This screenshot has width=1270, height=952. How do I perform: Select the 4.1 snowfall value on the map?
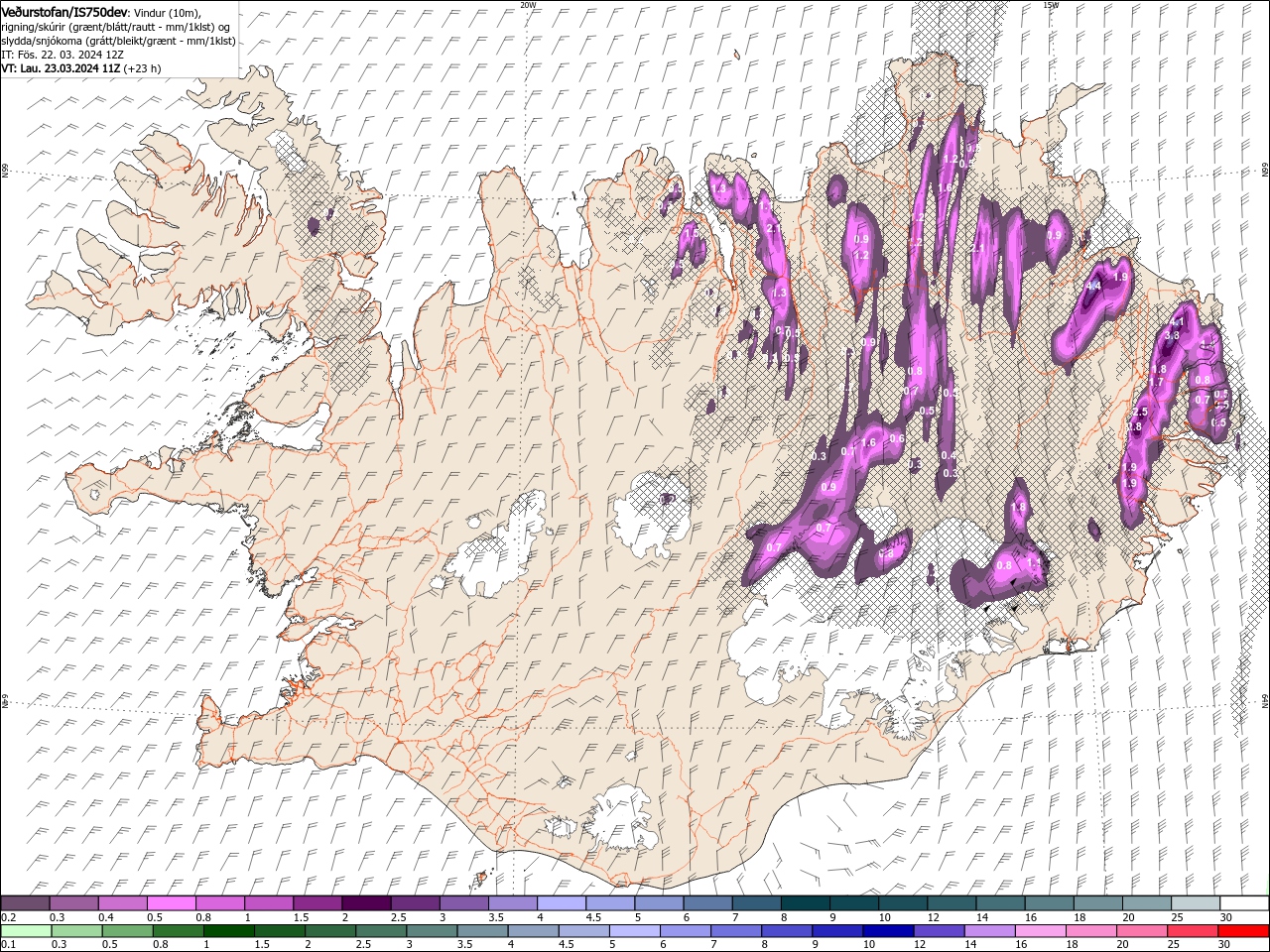point(1178,322)
